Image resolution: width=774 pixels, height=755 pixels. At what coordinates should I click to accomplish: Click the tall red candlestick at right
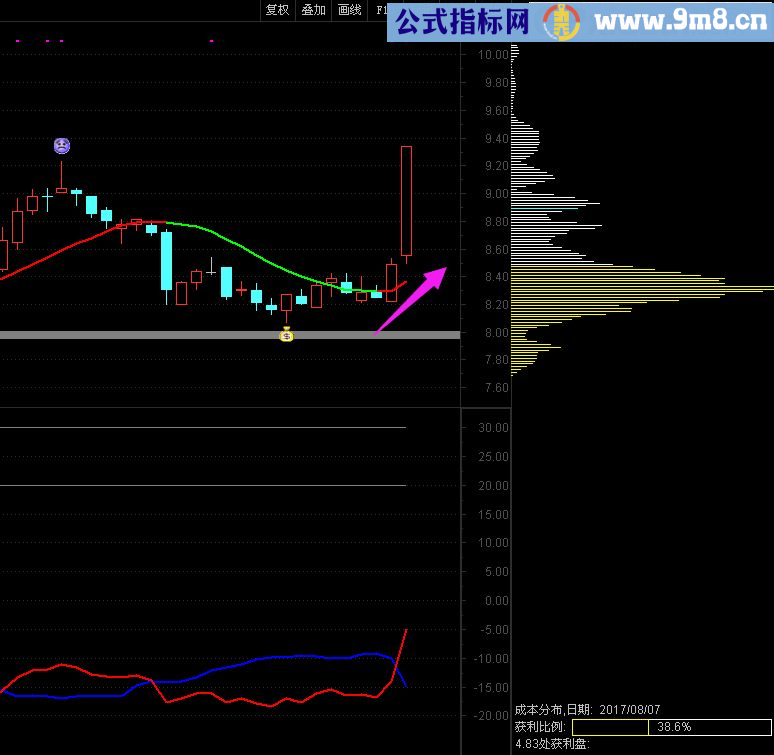click(x=406, y=200)
